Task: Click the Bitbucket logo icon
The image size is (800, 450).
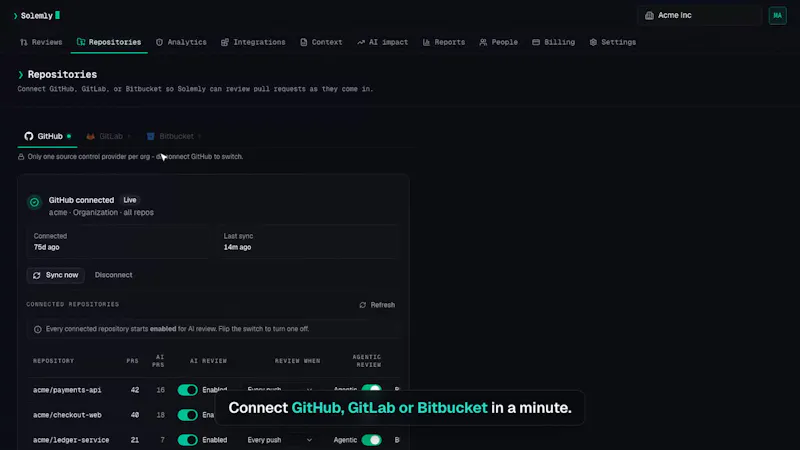Action: tap(151, 136)
